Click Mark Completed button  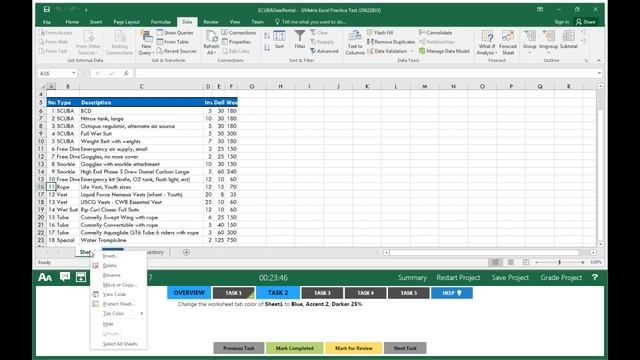coord(295,348)
